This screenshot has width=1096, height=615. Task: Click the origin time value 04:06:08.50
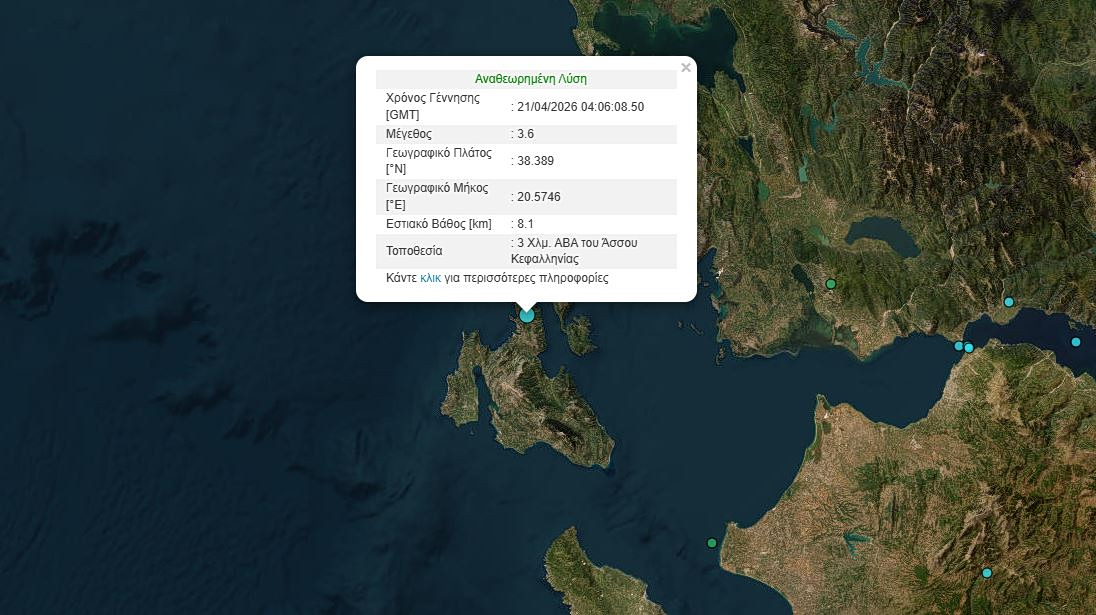[577, 107]
